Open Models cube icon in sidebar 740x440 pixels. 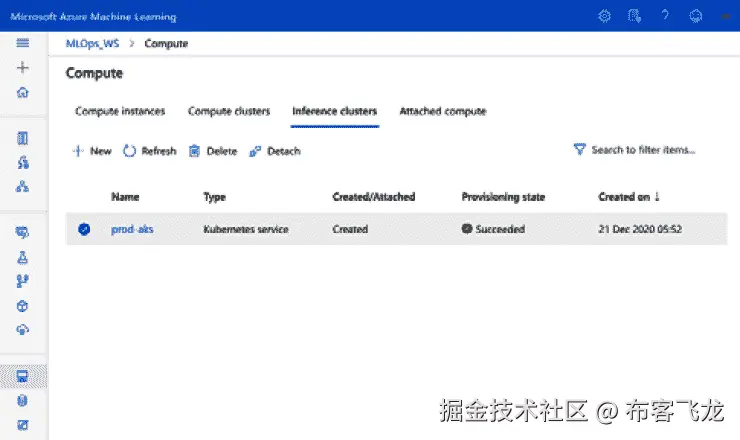(23, 306)
